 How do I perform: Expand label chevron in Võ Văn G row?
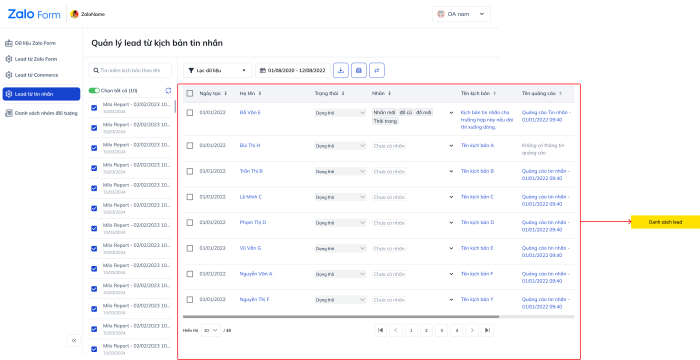(451, 248)
